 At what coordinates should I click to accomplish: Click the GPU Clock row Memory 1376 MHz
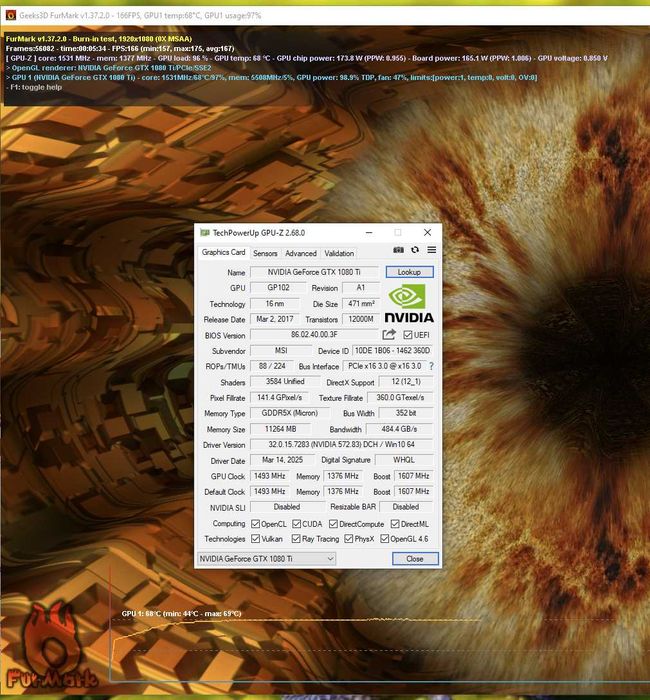(x=343, y=476)
